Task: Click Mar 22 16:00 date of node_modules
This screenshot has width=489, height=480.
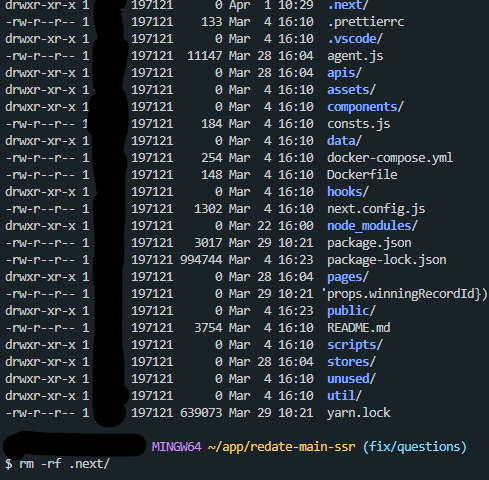Action: [271, 226]
